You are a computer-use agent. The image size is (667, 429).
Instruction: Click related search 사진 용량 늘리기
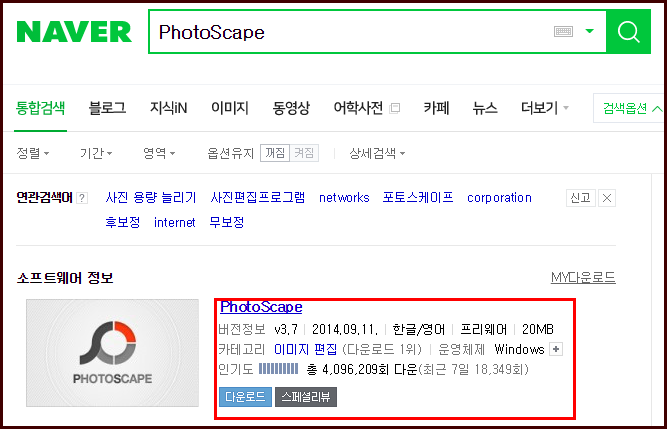click(x=151, y=198)
